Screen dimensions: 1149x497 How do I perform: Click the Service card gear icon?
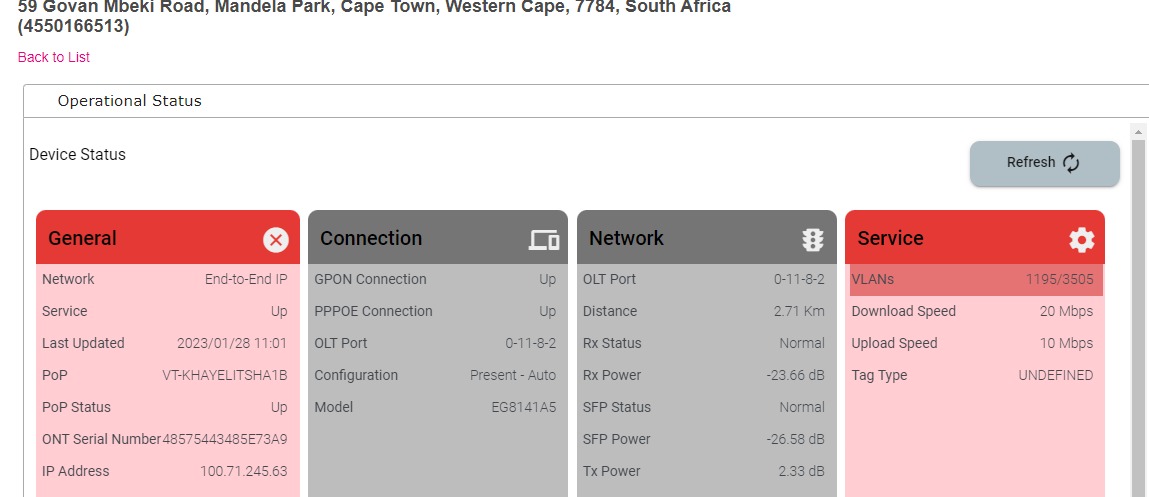coord(1081,239)
